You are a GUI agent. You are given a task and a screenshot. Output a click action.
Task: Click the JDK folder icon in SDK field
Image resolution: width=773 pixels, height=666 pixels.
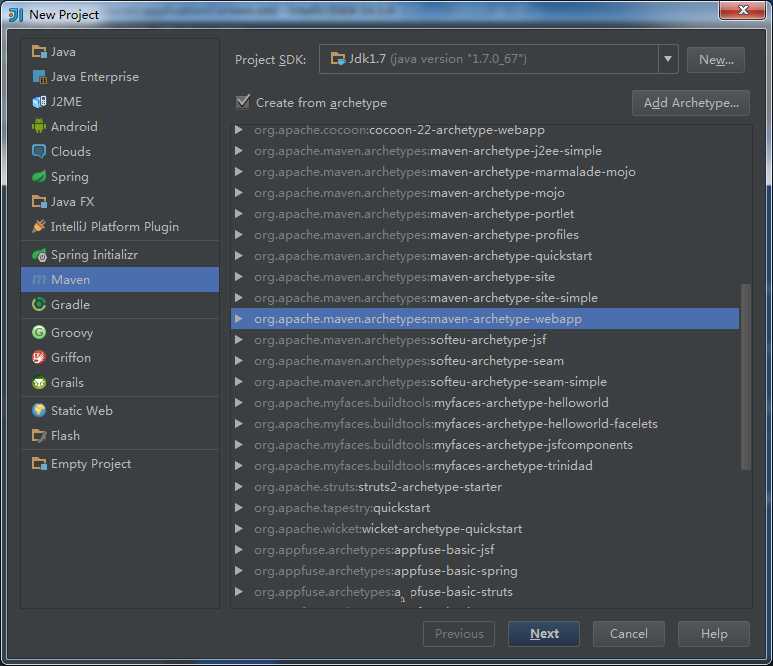click(338, 59)
